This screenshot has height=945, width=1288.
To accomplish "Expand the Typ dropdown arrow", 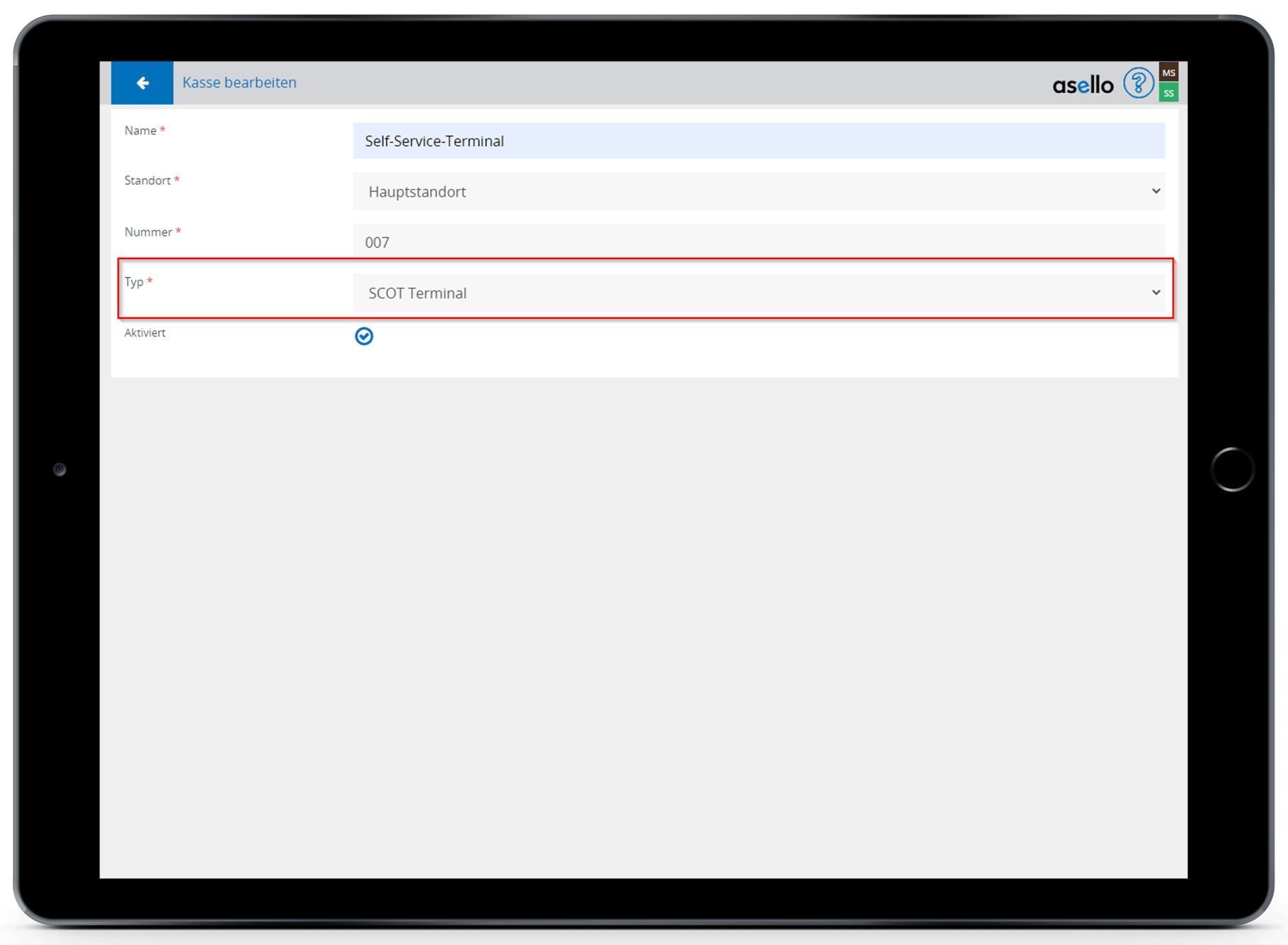I will [x=1155, y=293].
